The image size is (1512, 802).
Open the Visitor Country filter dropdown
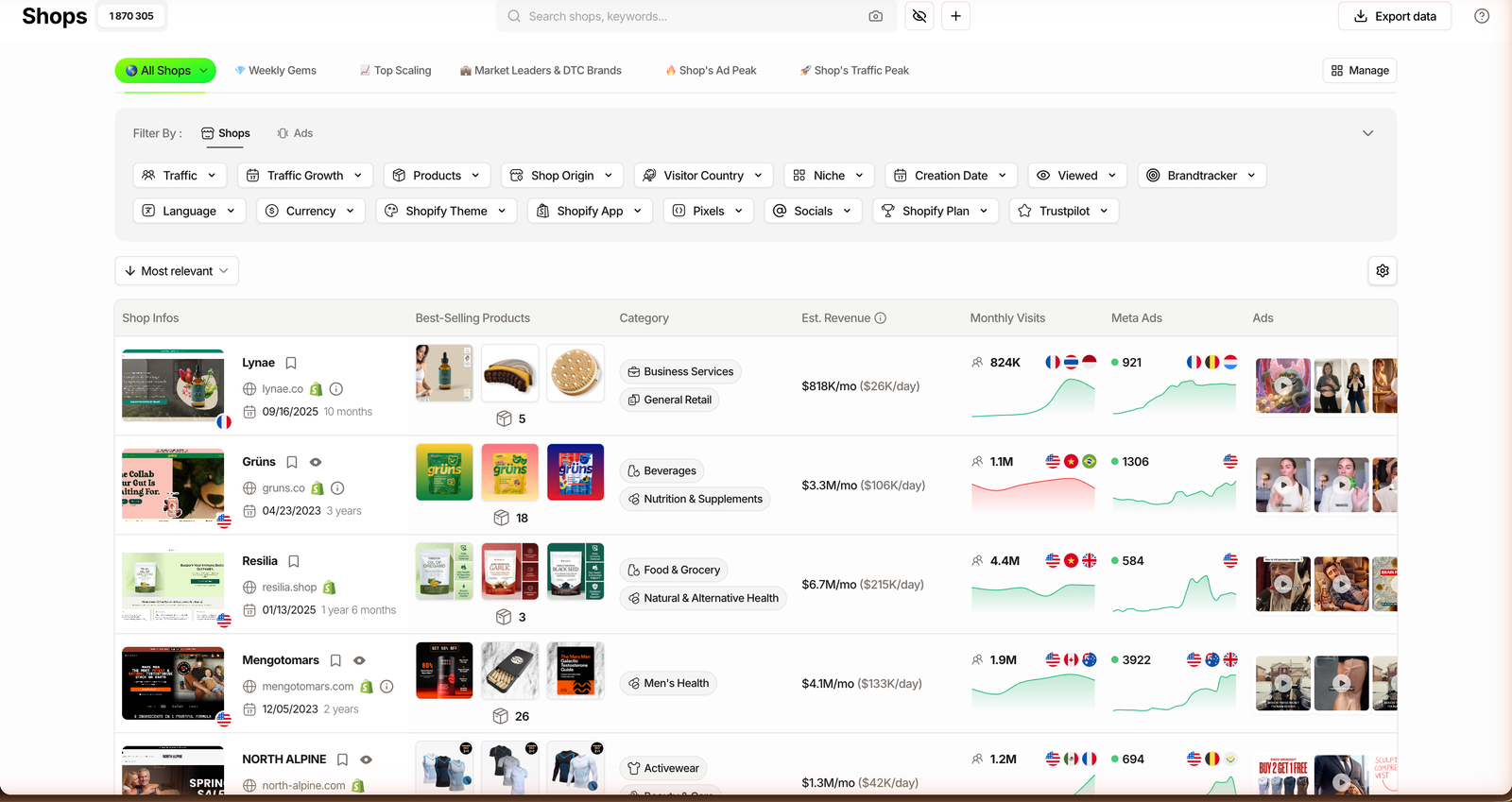pyautogui.click(x=703, y=176)
